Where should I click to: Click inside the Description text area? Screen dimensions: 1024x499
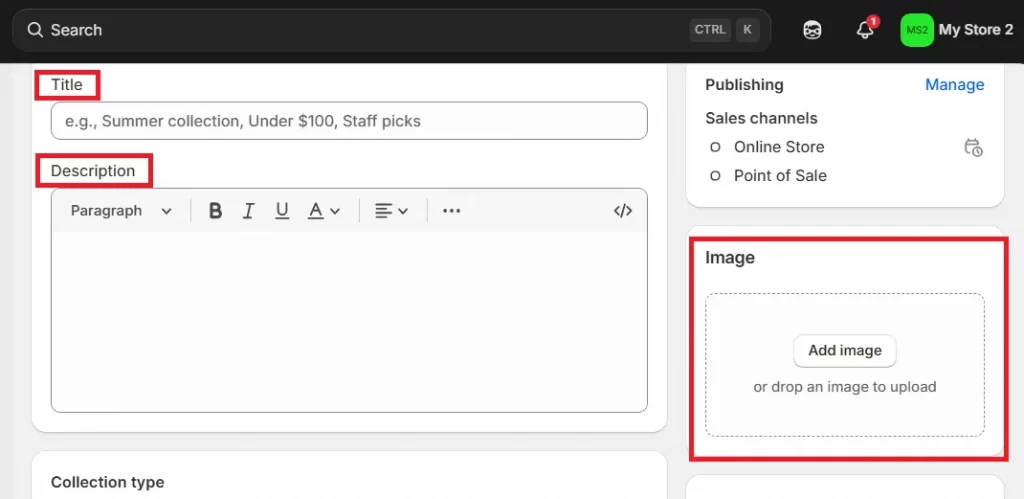click(x=349, y=320)
